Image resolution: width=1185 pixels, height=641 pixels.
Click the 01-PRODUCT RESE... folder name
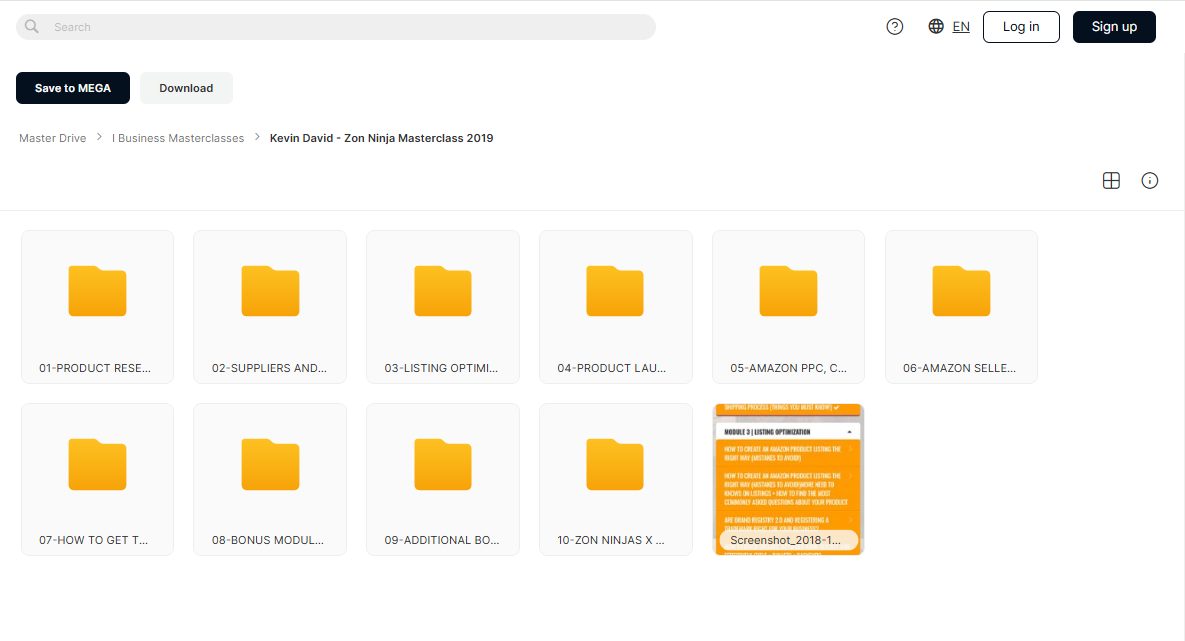pos(94,368)
